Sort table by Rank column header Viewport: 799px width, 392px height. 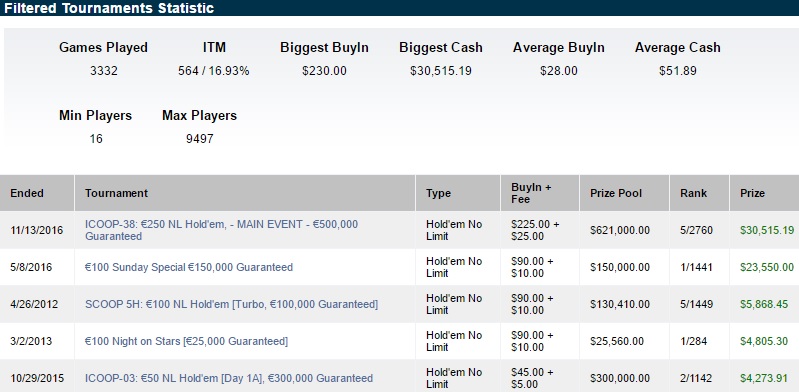[x=694, y=193]
